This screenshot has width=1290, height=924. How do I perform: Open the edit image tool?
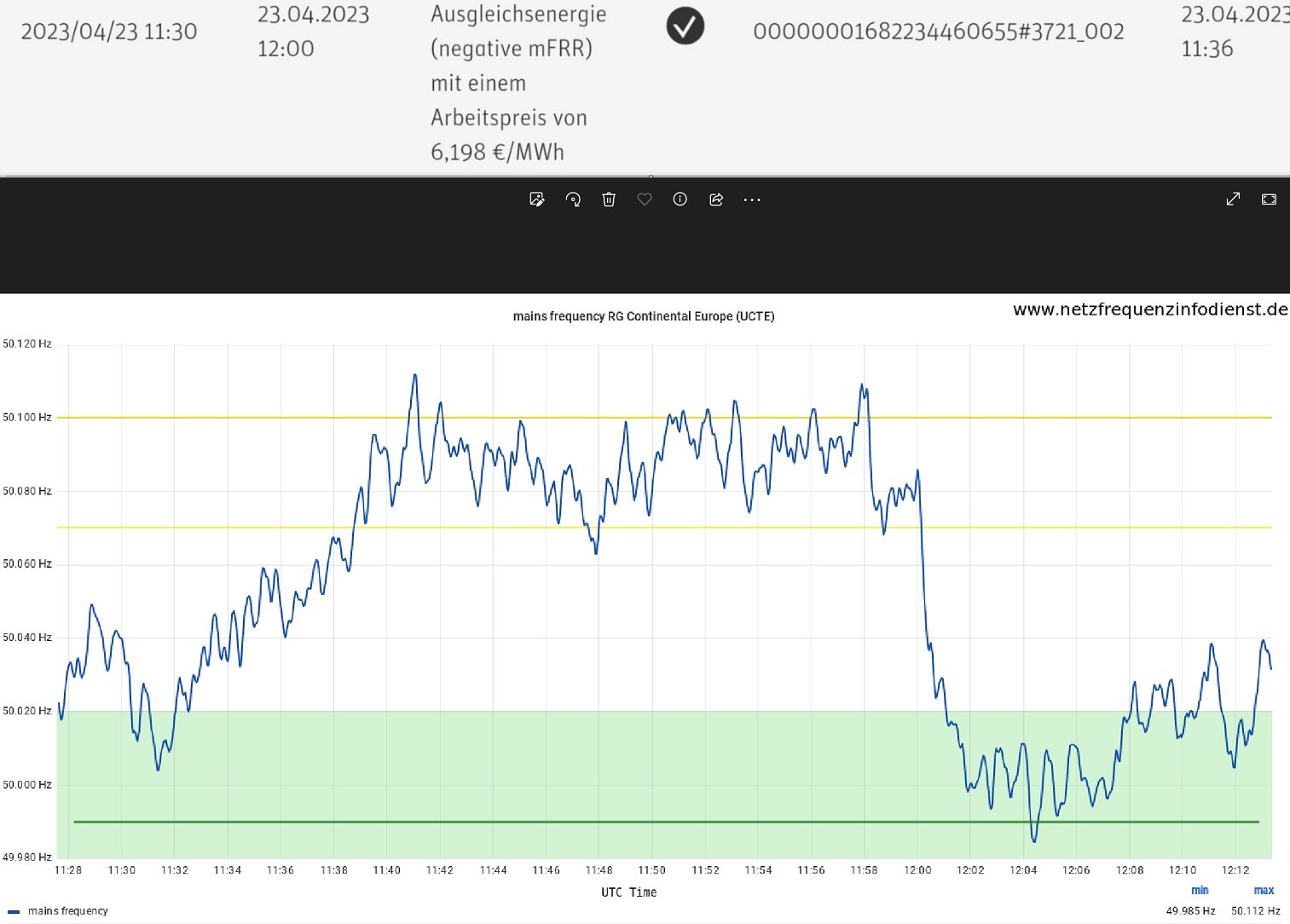tap(536, 199)
